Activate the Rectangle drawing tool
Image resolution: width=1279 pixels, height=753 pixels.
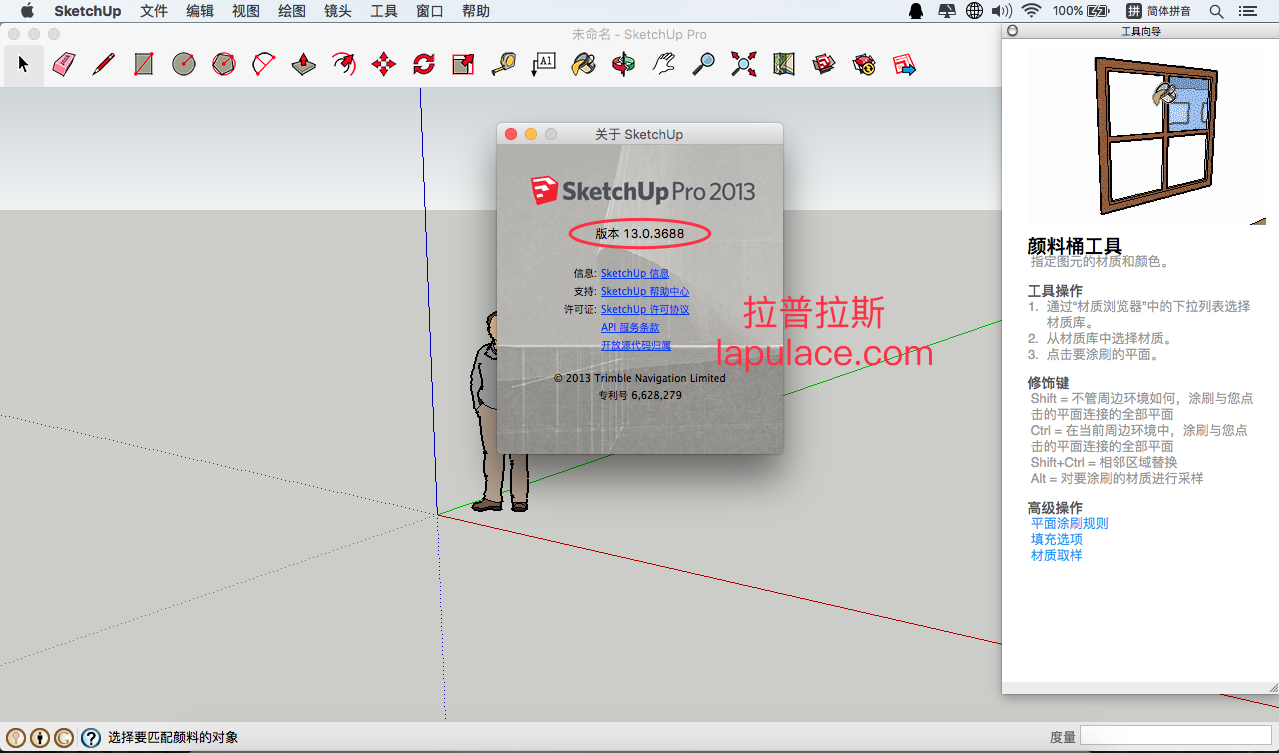coord(144,65)
